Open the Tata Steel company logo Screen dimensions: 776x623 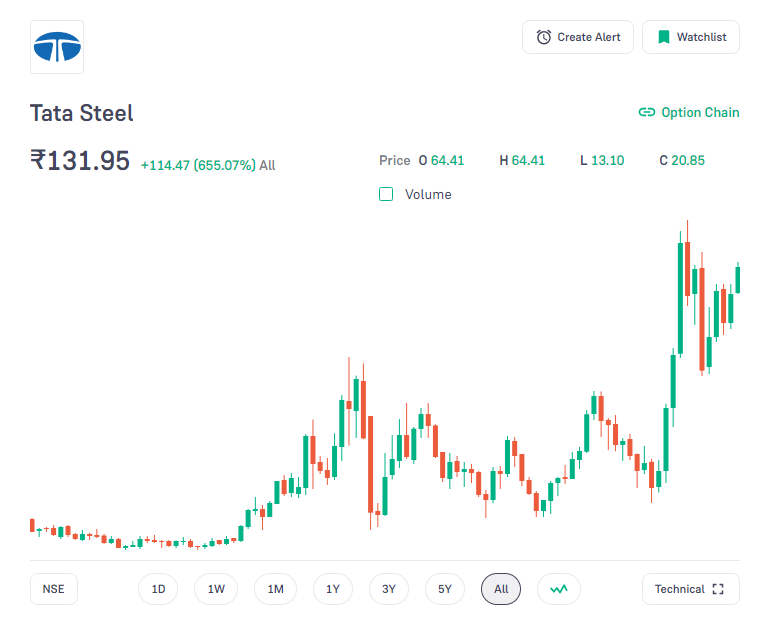[x=57, y=47]
